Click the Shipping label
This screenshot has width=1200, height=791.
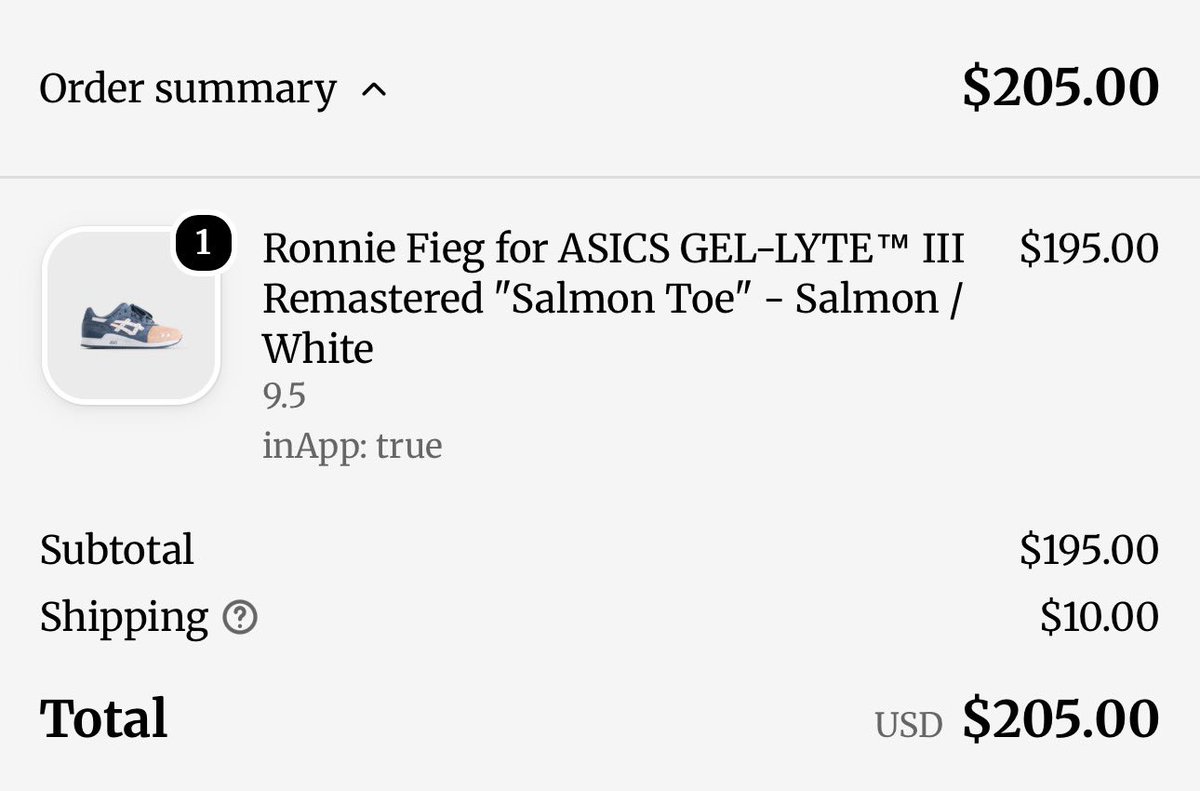[x=124, y=619]
